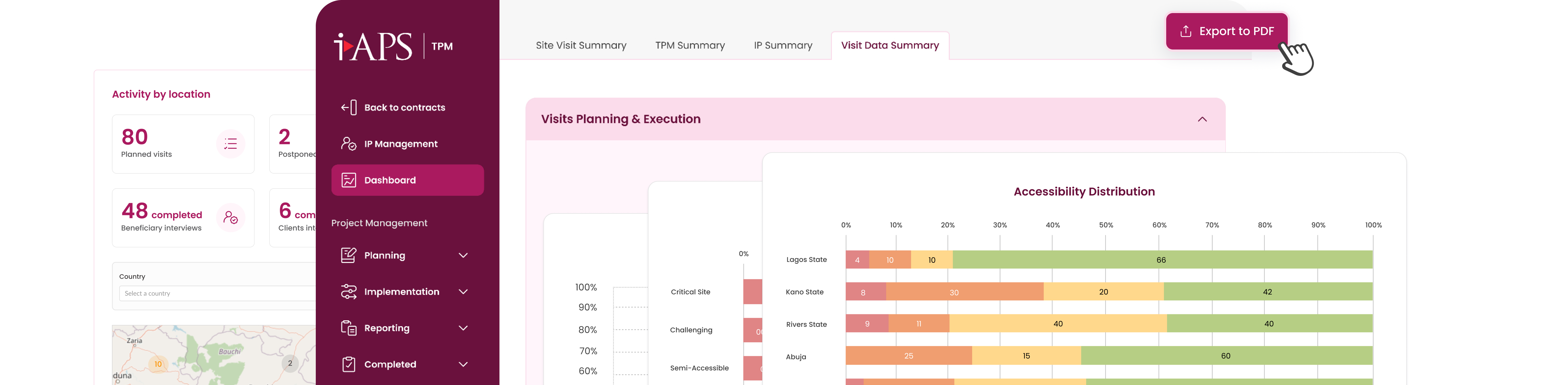Click the Accessibility Distribution chart title
1568x385 pixels.
1084,192
